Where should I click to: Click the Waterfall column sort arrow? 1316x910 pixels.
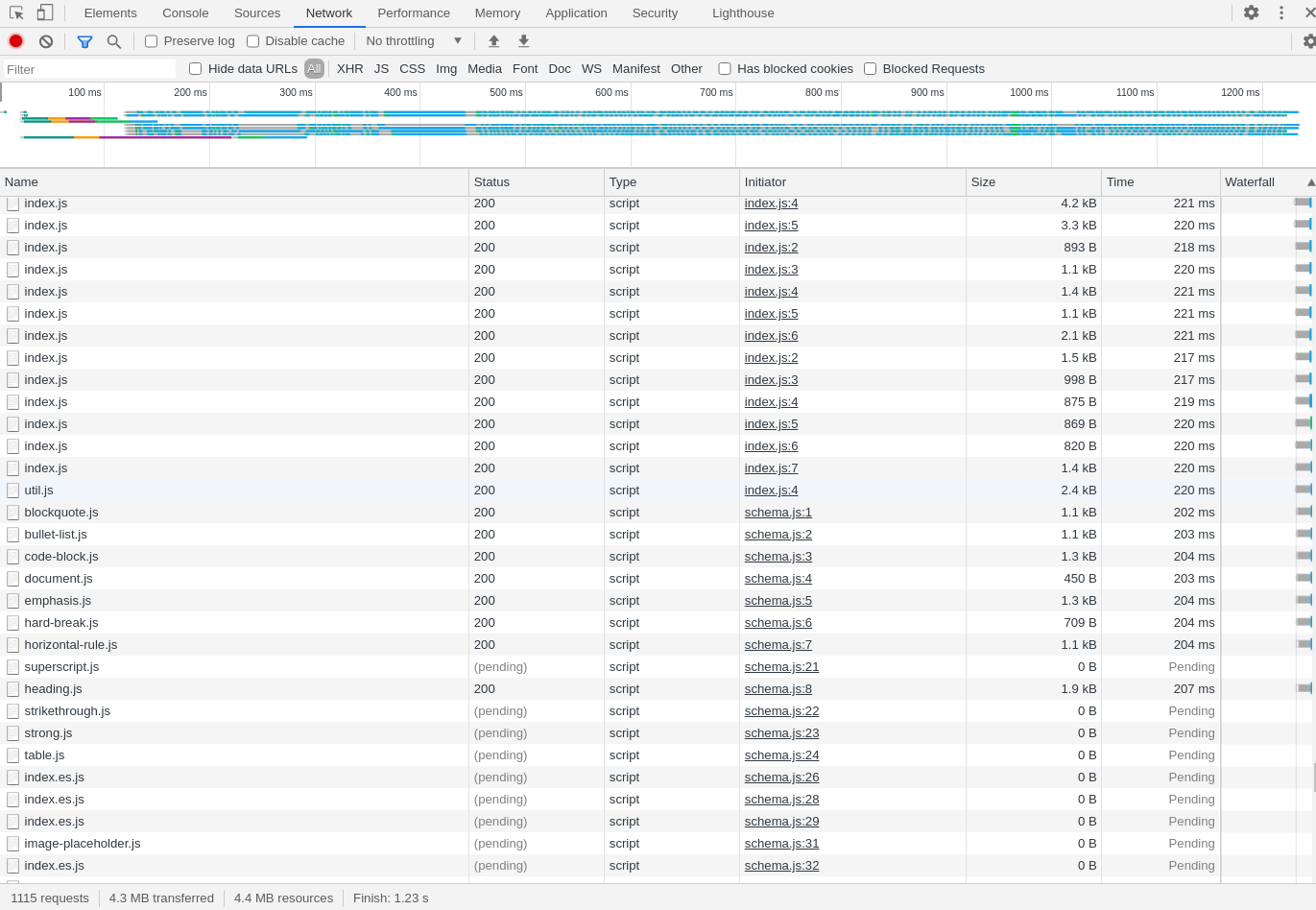click(1309, 181)
